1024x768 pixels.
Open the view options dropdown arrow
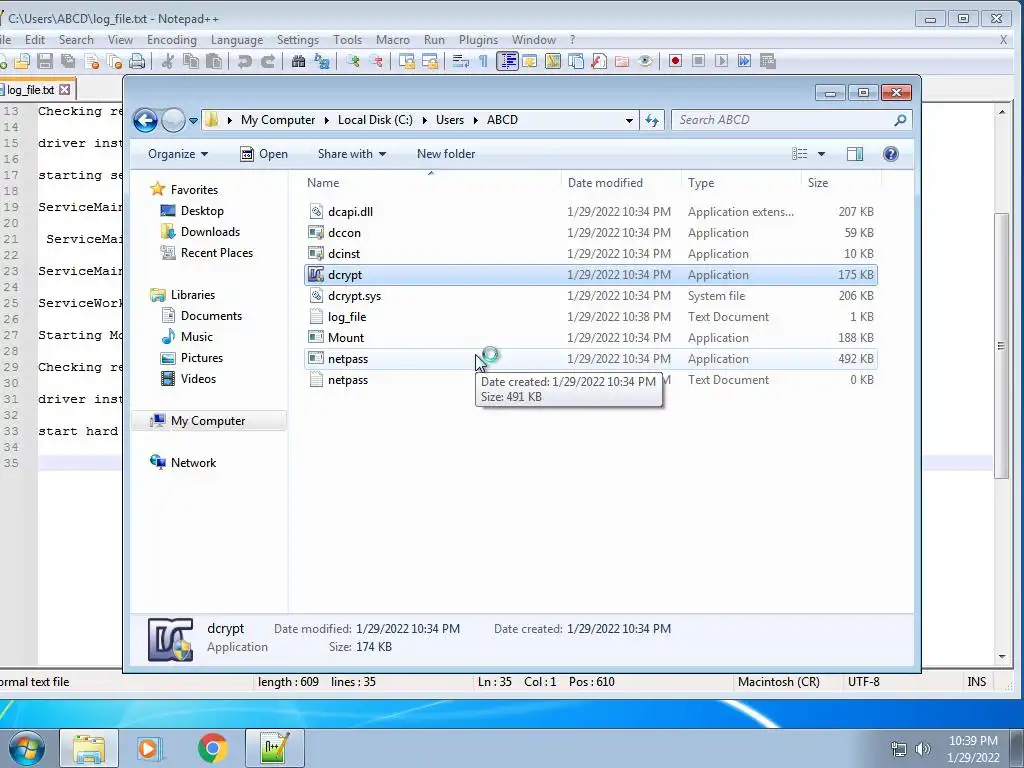coord(822,154)
